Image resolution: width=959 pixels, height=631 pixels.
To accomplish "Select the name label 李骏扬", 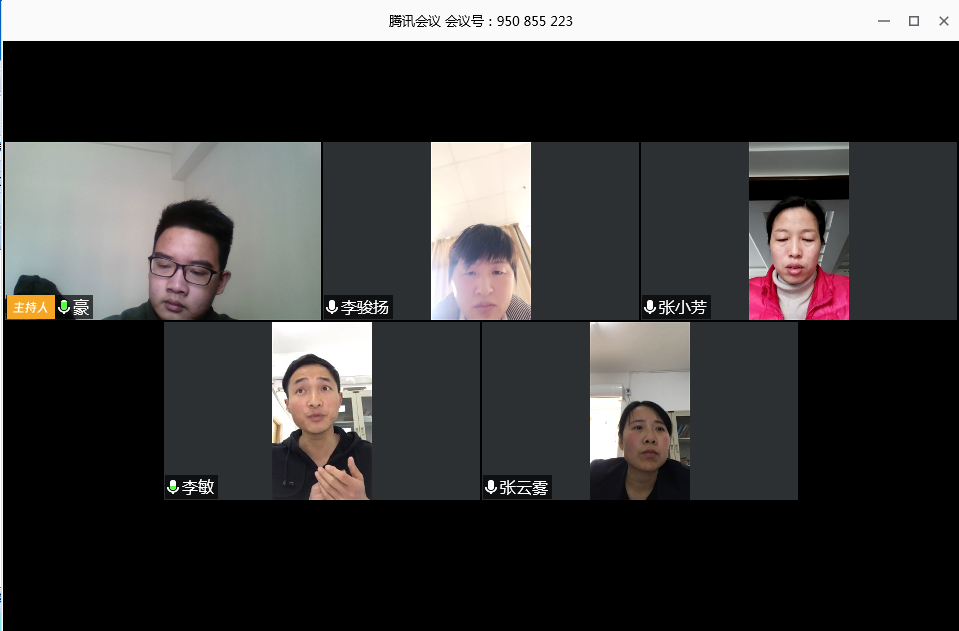I will pyautogui.click(x=365, y=307).
